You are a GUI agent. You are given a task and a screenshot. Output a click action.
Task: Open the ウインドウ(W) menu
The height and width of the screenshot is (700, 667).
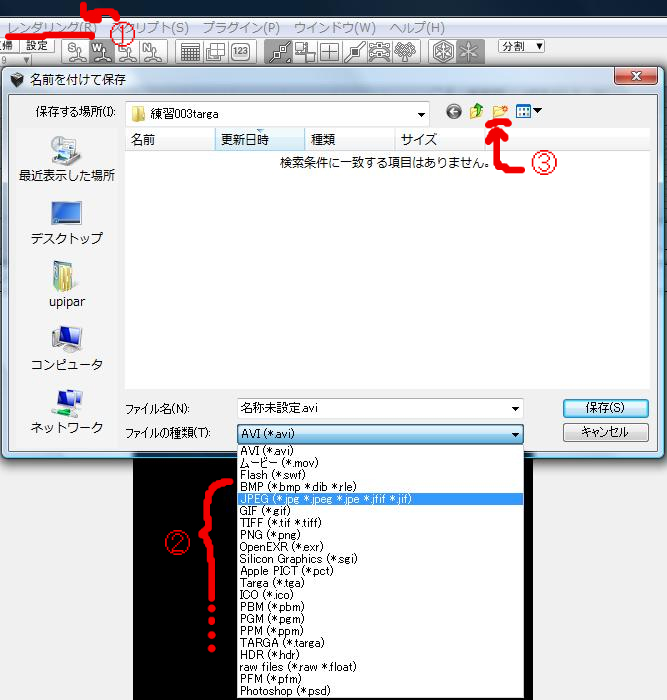(335, 28)
